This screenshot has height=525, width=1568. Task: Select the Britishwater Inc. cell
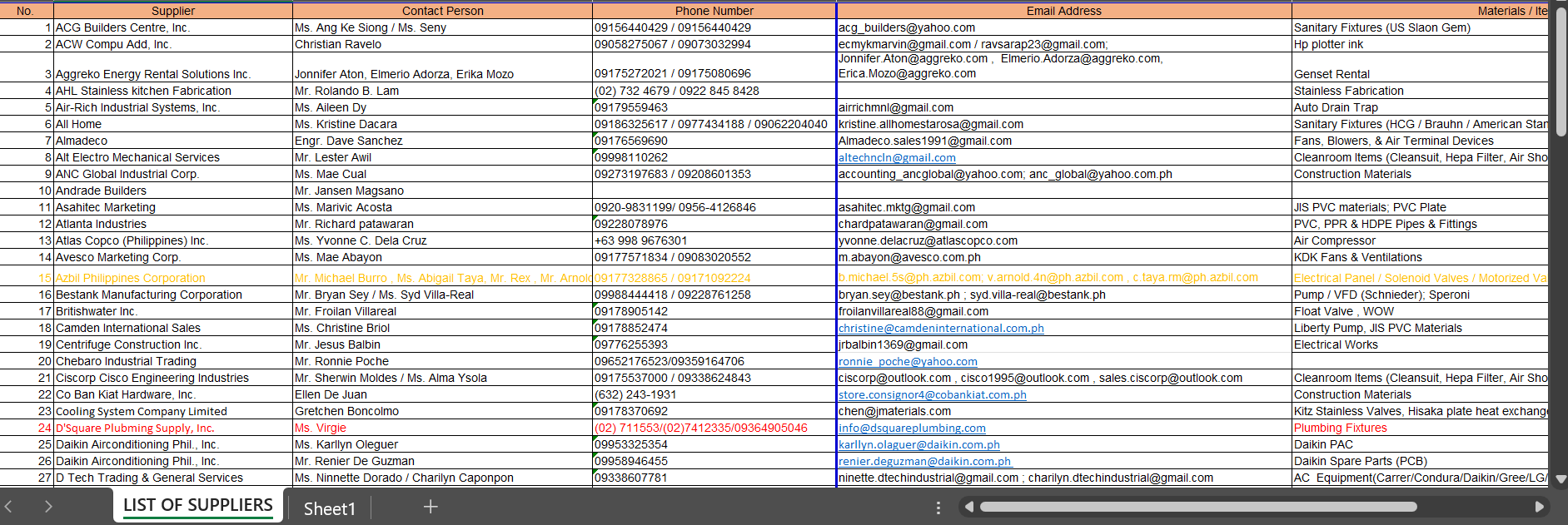point(173,311)
